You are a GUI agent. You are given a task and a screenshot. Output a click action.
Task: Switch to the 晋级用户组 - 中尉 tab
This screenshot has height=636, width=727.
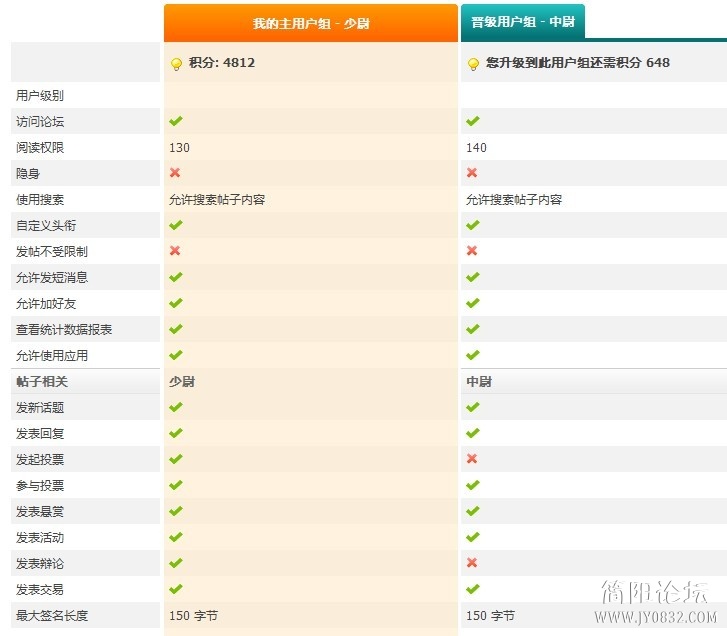[523, 21]
